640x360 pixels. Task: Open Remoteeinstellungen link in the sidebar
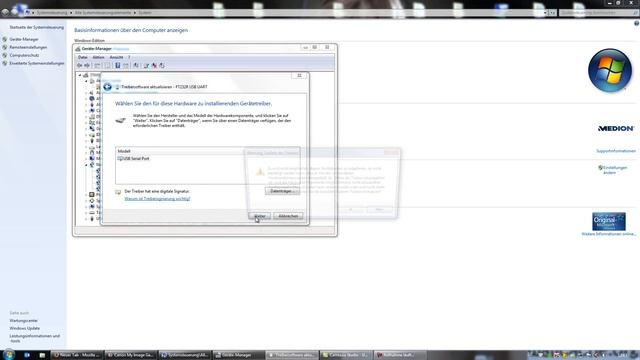pyautogui.click(x=28, y=47)
